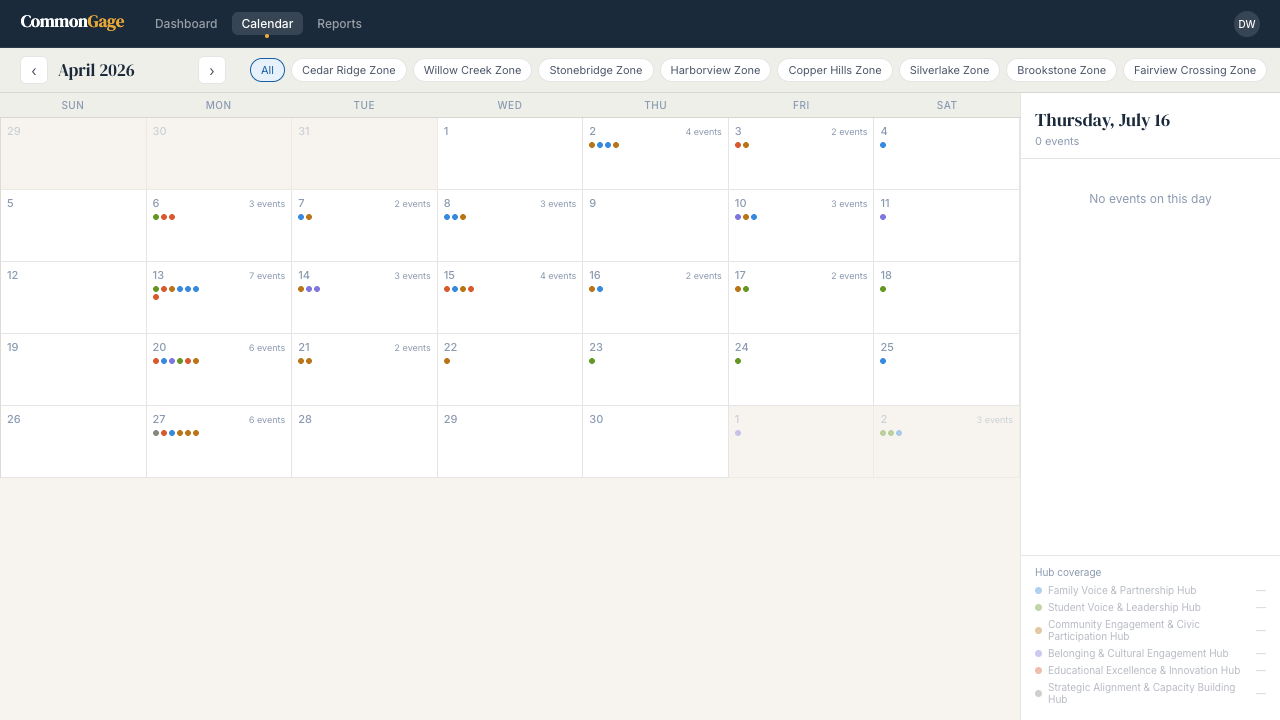
Task: Select the All zones filter
Action: pos(267,70)
